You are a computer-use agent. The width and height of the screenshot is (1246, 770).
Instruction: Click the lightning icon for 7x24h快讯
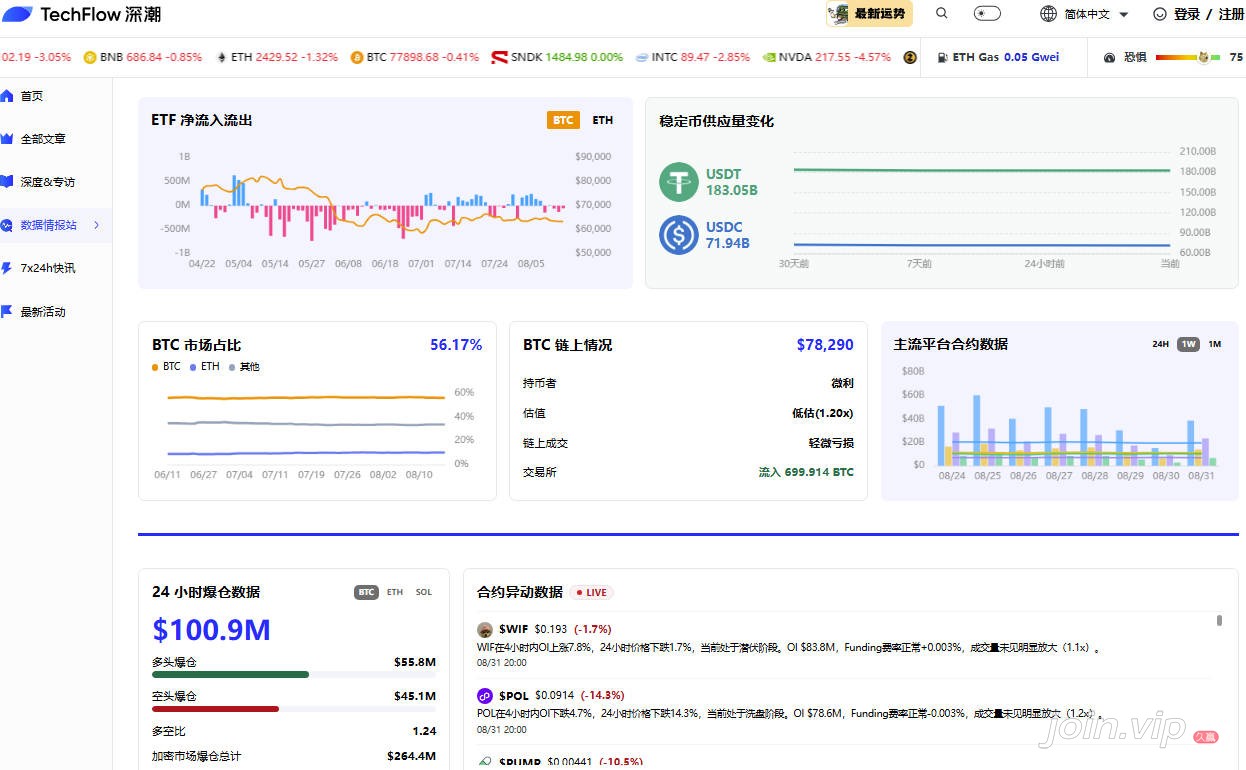(7, 268)
